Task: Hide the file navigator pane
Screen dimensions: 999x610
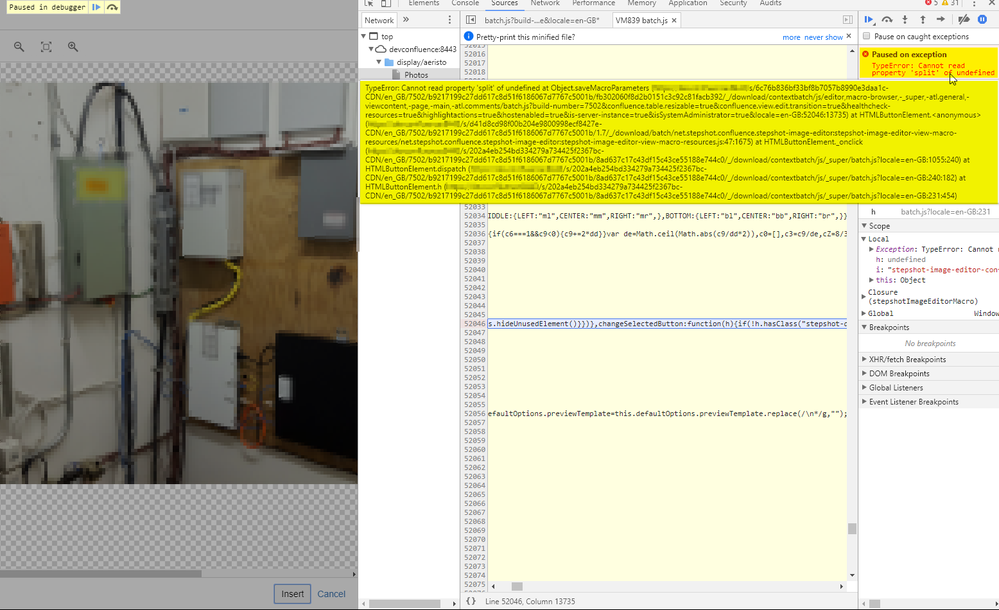Action: (x=471, y=20)
